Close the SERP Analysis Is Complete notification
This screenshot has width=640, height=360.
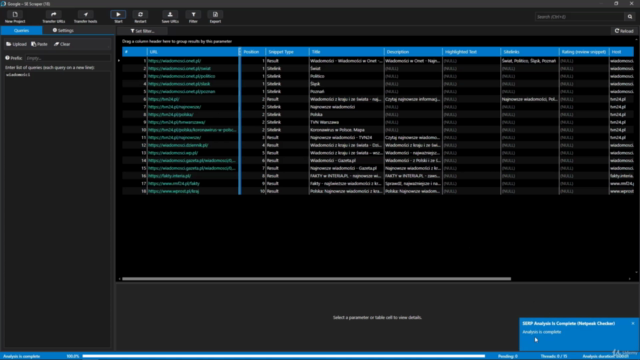(633, 323)
